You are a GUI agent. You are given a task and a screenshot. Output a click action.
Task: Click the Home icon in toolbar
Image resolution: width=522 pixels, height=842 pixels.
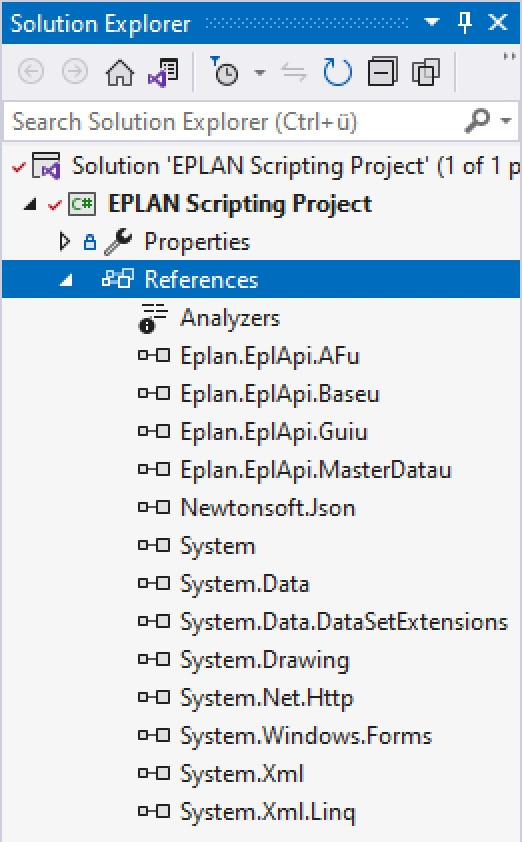119,72
